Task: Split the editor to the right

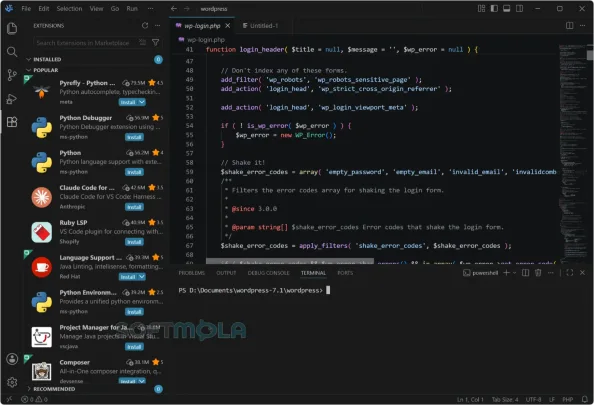Action: [x=569, y=25]
